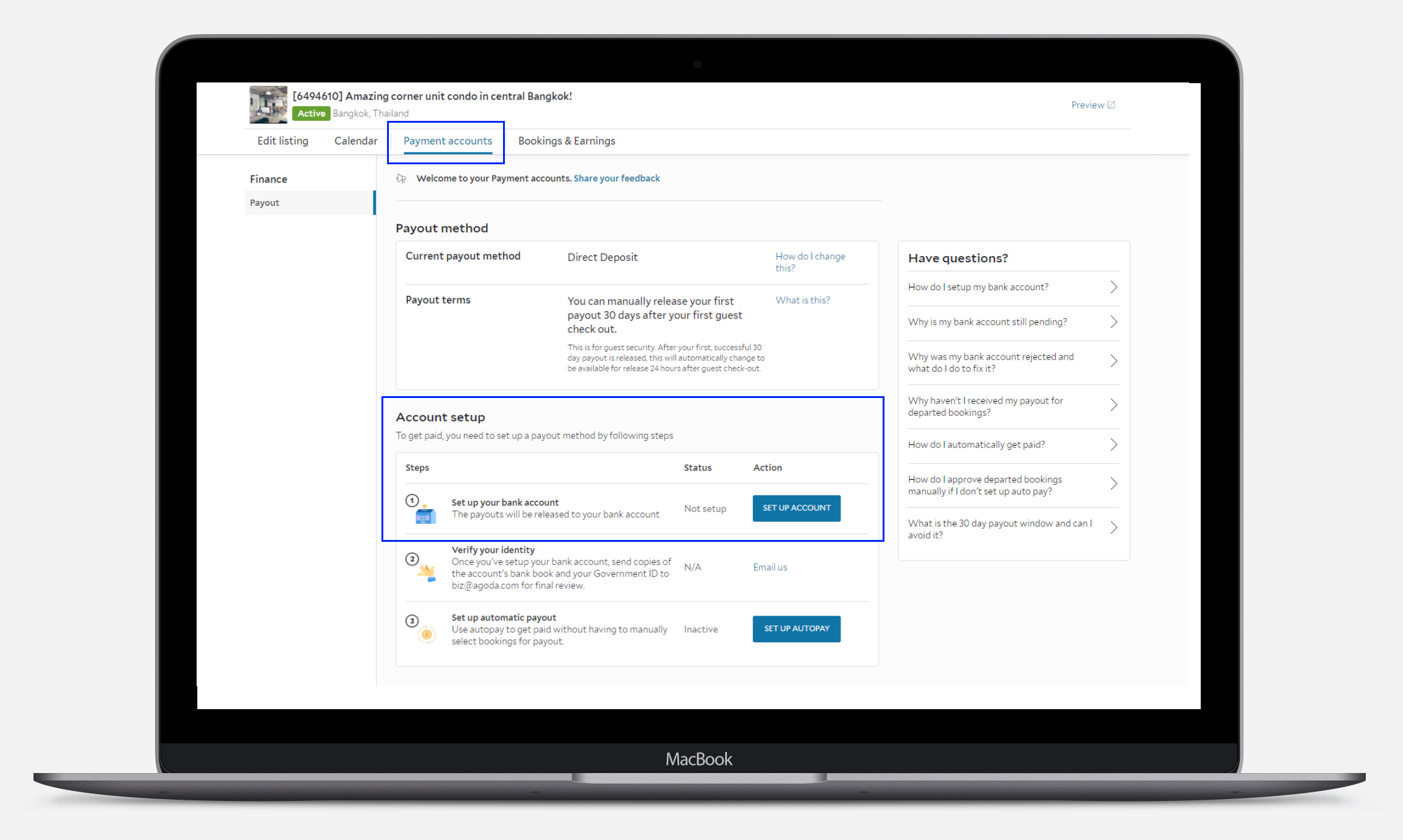The height and width of the screenshot is (840, 1403).
Task: Open the Calendar tab
Action: [355, 141]
